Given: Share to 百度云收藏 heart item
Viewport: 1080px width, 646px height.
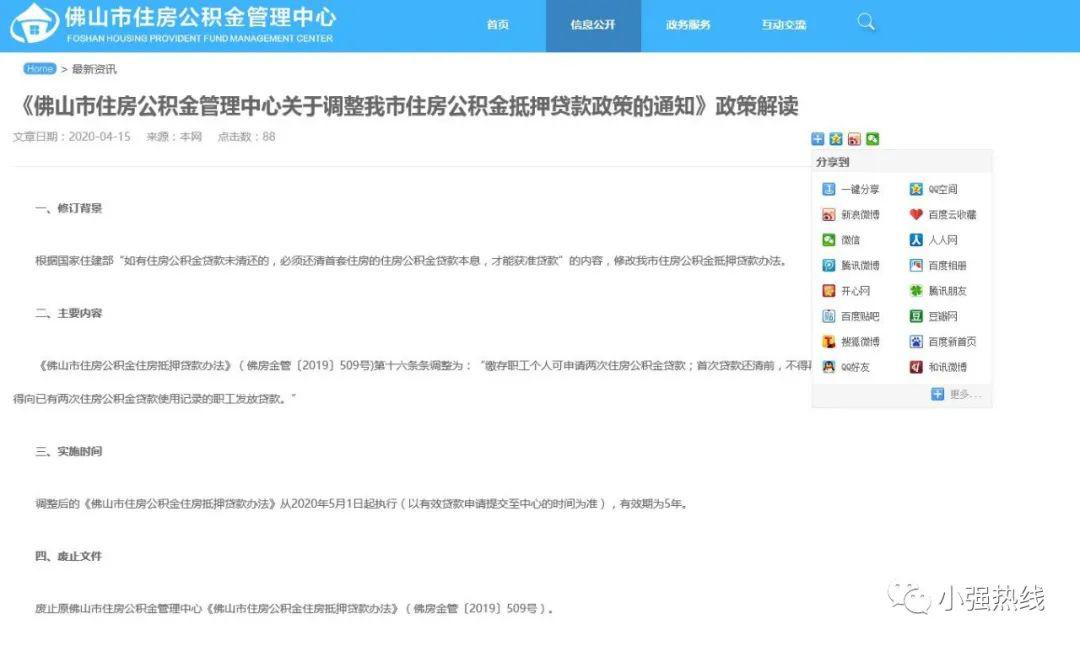Looking at the screenshot, I should (x=943, y=214).
